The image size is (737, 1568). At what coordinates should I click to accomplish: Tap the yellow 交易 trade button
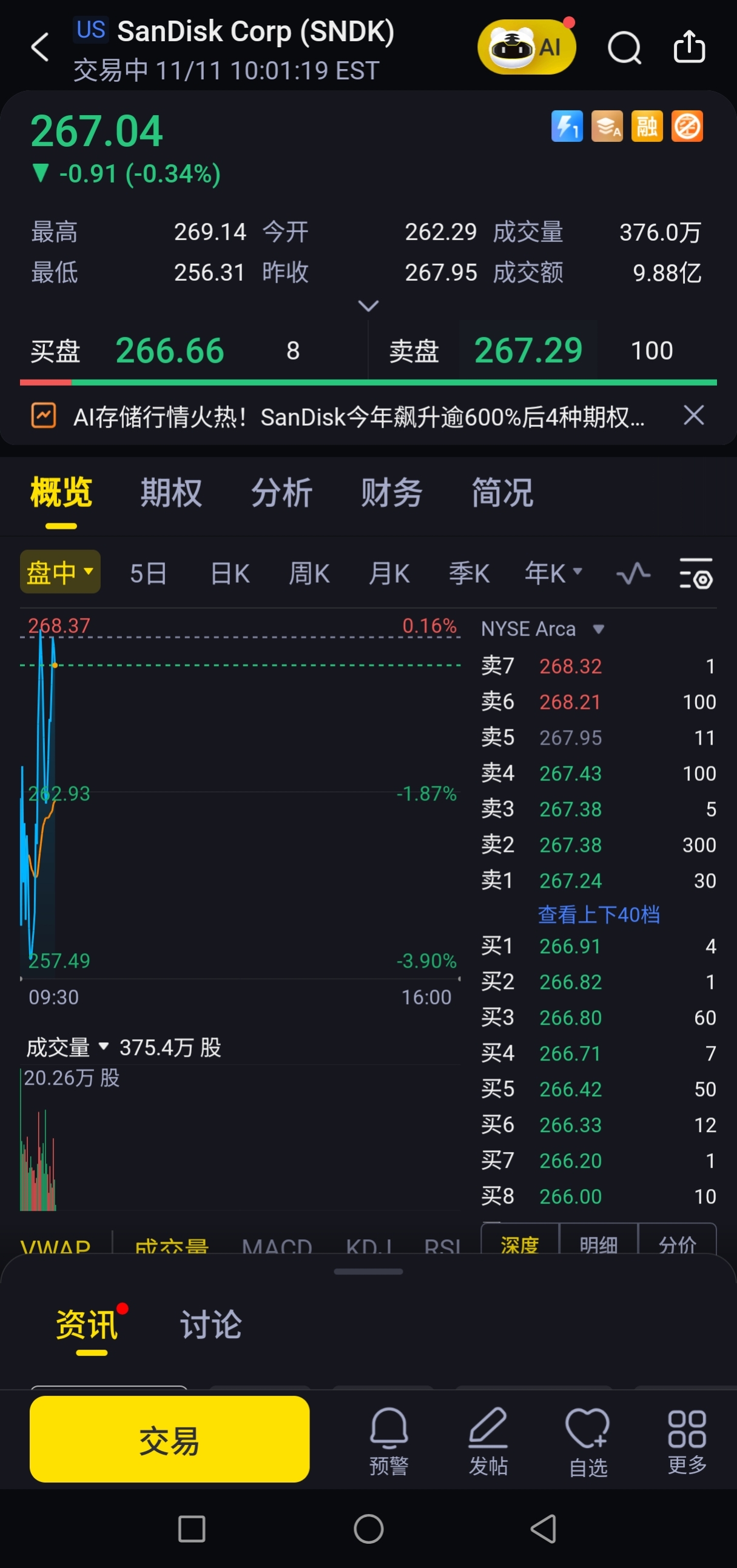169,1439
